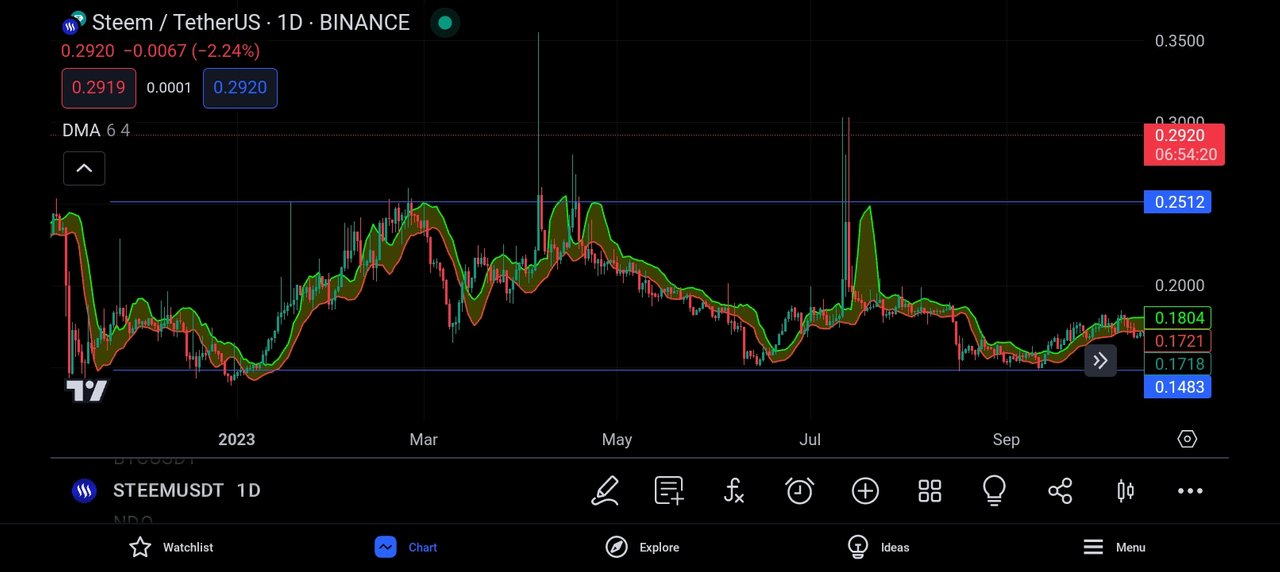
Task: Tap the 2023 time axis label
Action: 237,439
